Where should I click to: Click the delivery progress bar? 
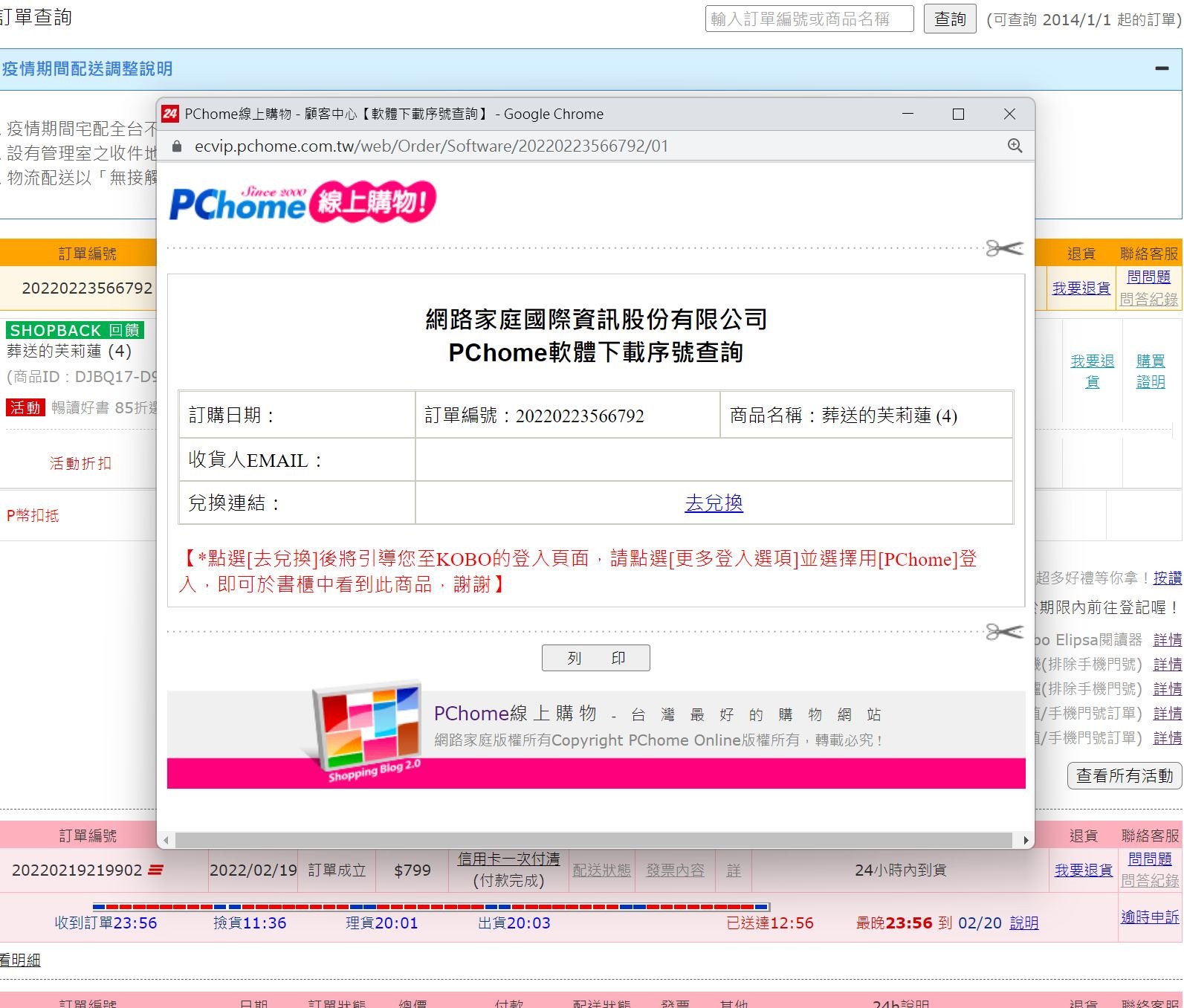[431, 906]
